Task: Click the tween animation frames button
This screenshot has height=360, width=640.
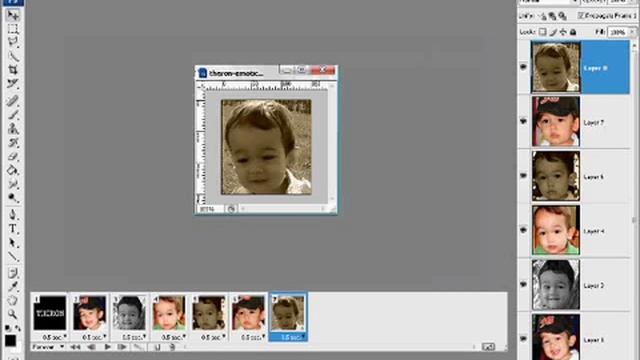Action: tap(138, 347)
